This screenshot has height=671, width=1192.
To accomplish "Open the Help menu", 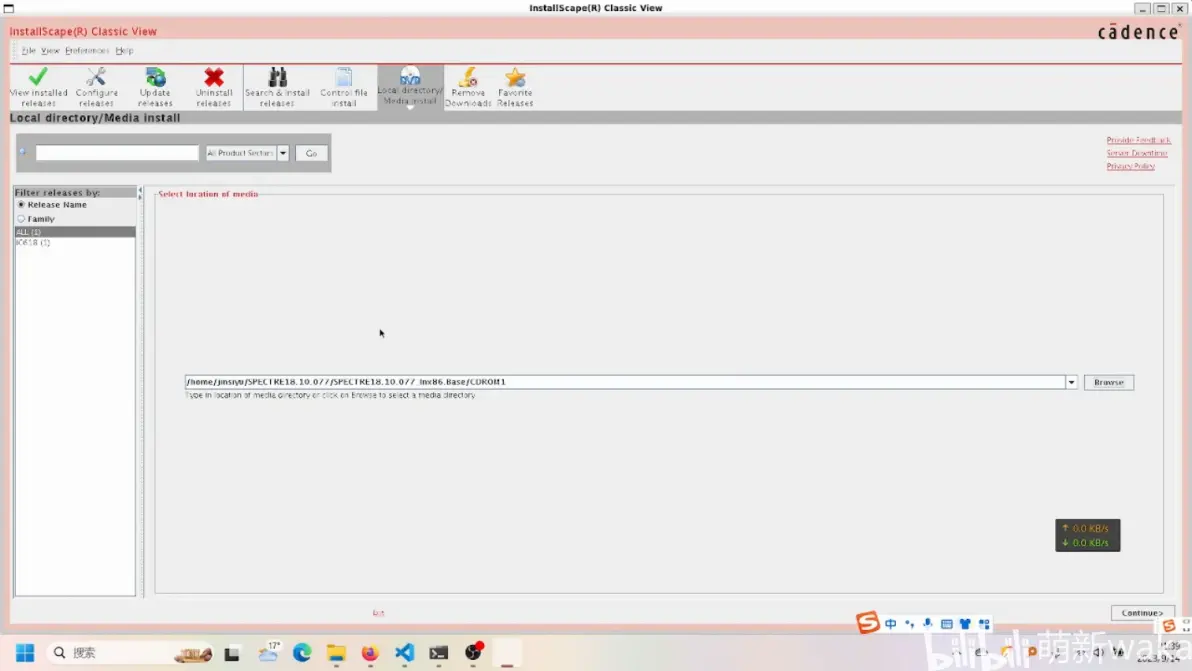I will 124,51.
